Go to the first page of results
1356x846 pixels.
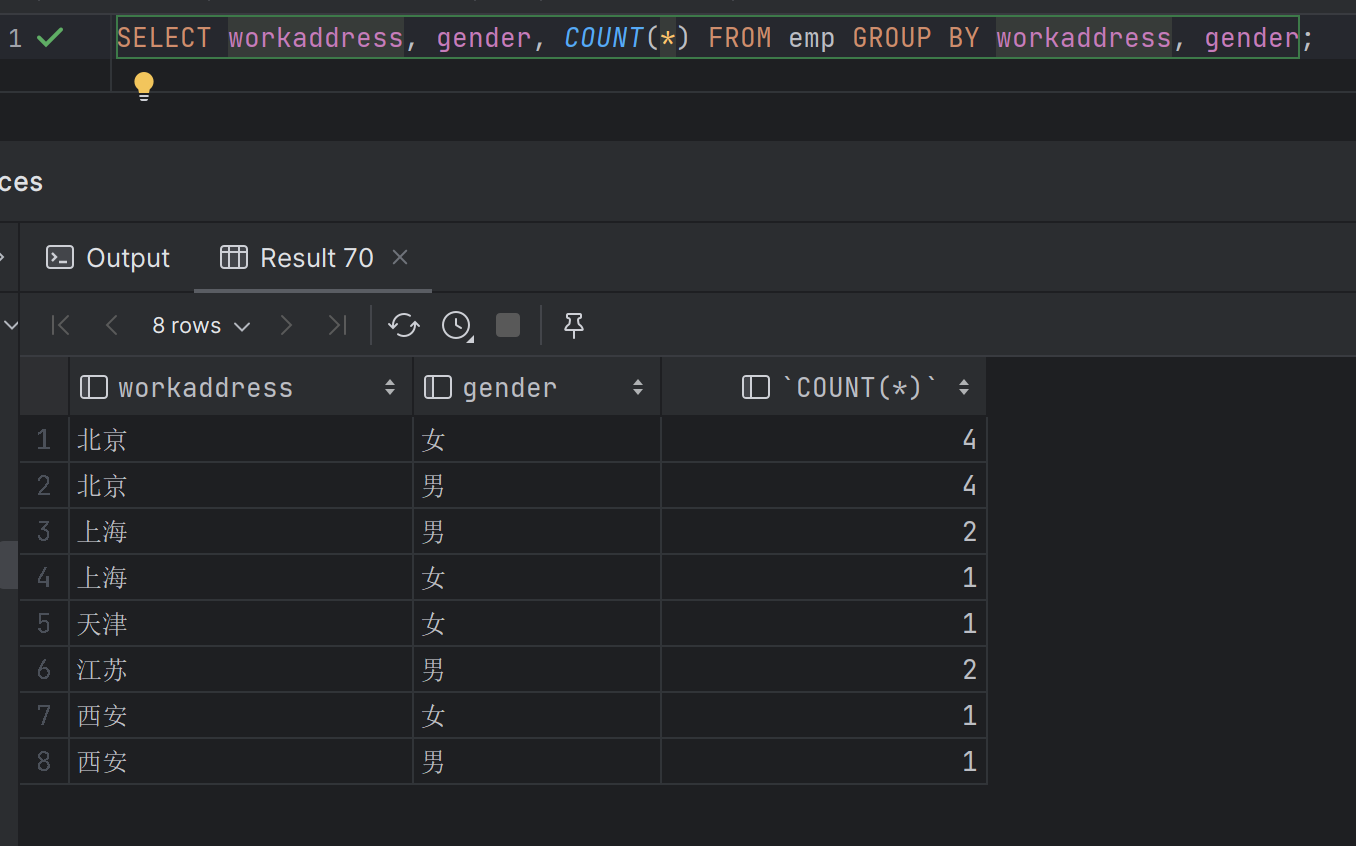60,325
